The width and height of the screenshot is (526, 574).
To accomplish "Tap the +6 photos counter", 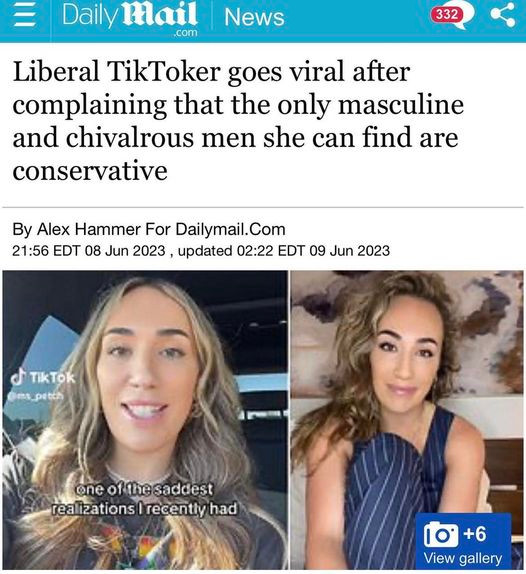I will pyautogui.click(x=475, y=534).
